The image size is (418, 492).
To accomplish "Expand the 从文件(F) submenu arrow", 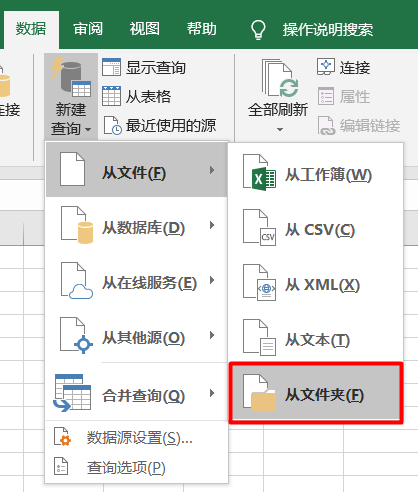I will coord(212,170).
